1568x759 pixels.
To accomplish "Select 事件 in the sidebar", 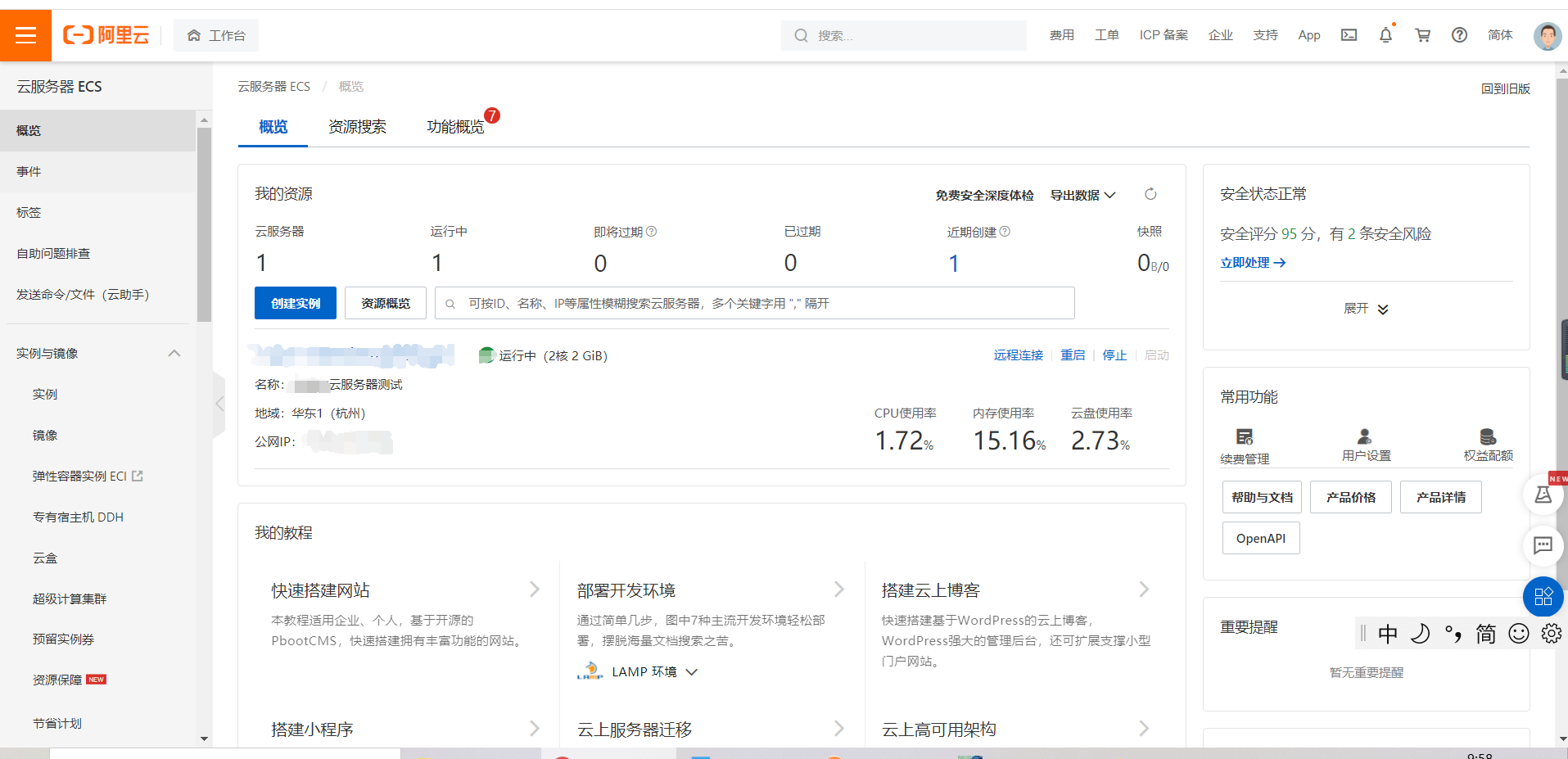I will click(x=98, y=171).
